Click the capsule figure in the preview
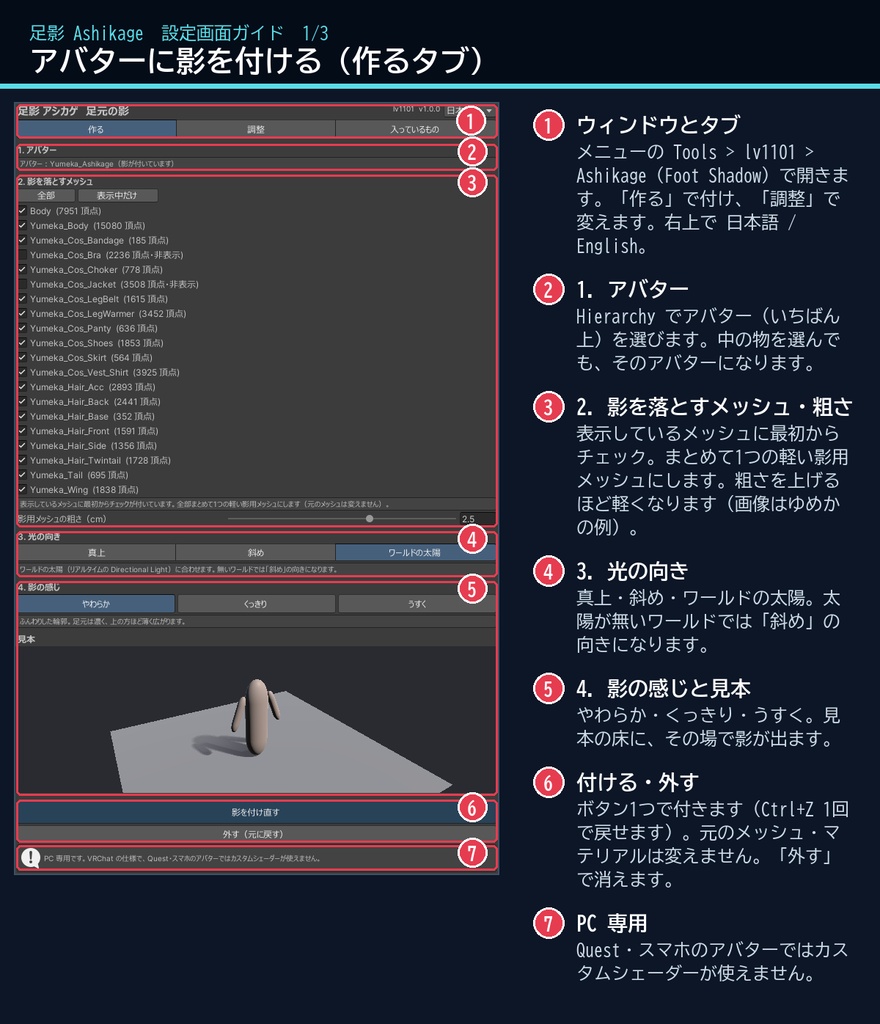 click(x=257, y=717)
